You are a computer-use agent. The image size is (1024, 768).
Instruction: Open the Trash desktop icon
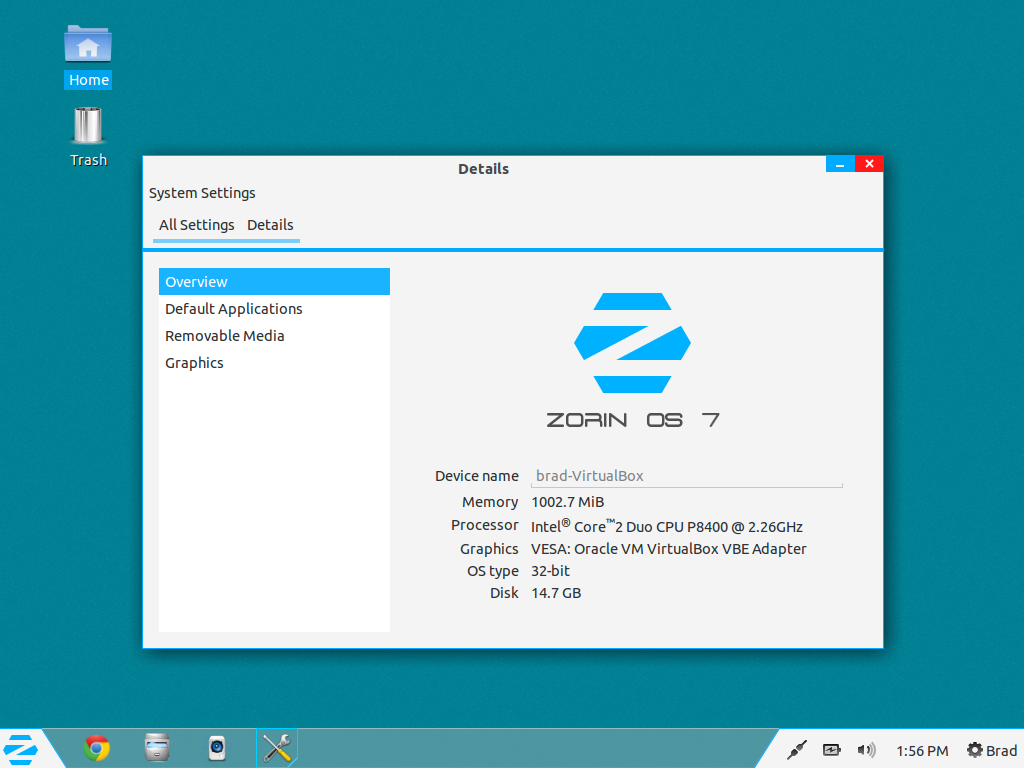[x=88, y=137]
